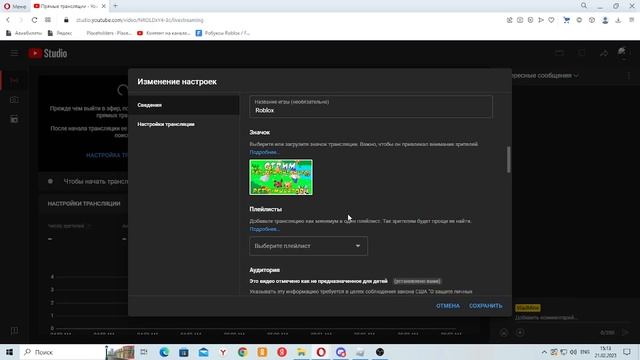The height and width of the screenshot is (360, 640).
Task: Open Google Chrome from taskbar
Action: (x=242, y=352)
